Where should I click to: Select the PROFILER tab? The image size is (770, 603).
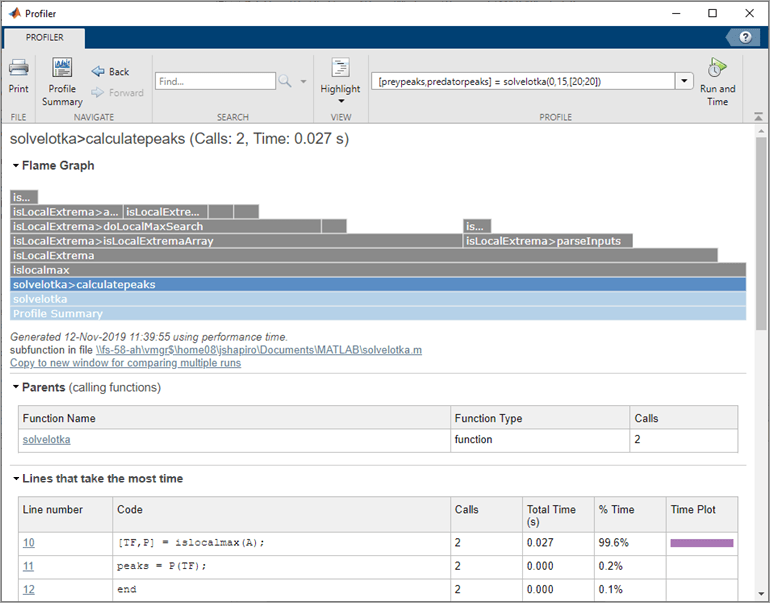[44, 38]
